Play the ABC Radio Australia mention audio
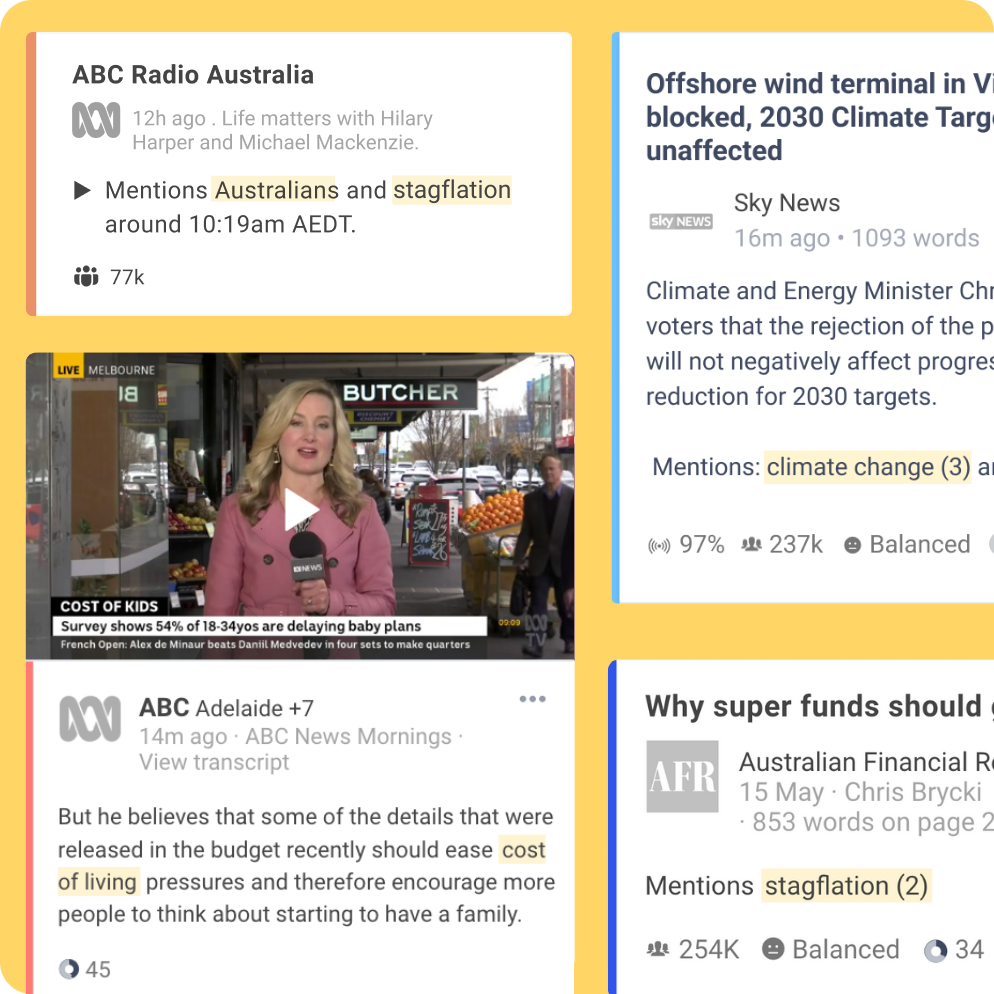This screenshot has height=994, width=994. pyautogui.click(x=82, y=190)
